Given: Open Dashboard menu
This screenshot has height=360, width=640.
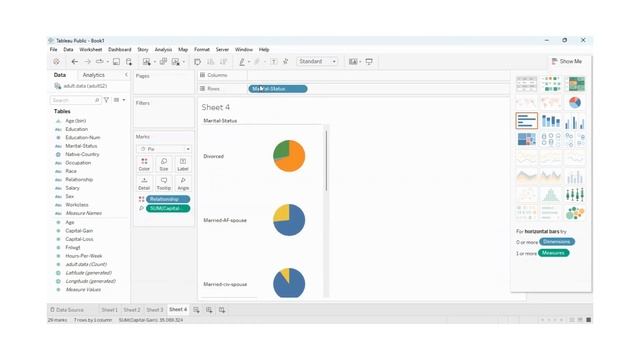Looking at the screenshot, I should click(x=120, y=49).
